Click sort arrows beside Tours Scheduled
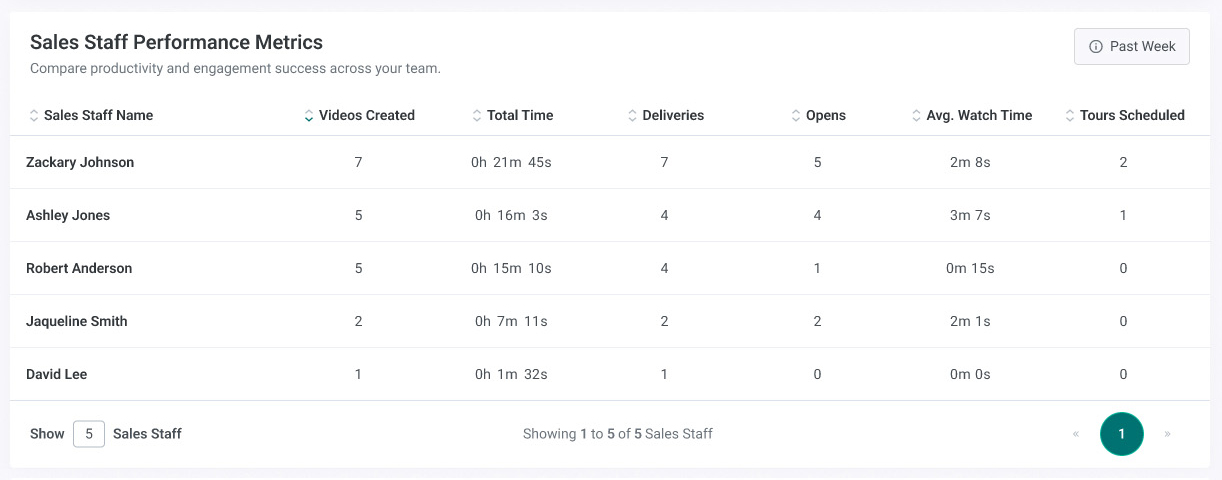This screenshot has height=480, width=1222. 1070,116
